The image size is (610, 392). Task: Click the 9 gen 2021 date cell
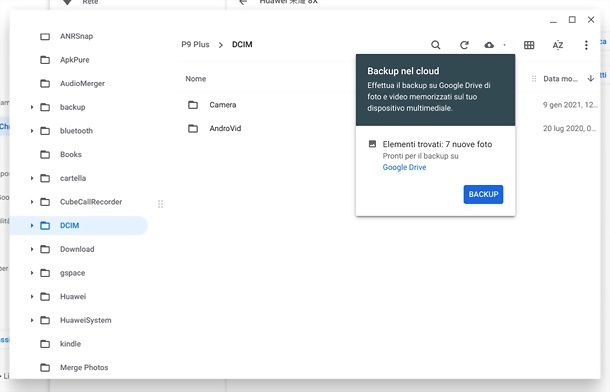click(x=570, y=105)
